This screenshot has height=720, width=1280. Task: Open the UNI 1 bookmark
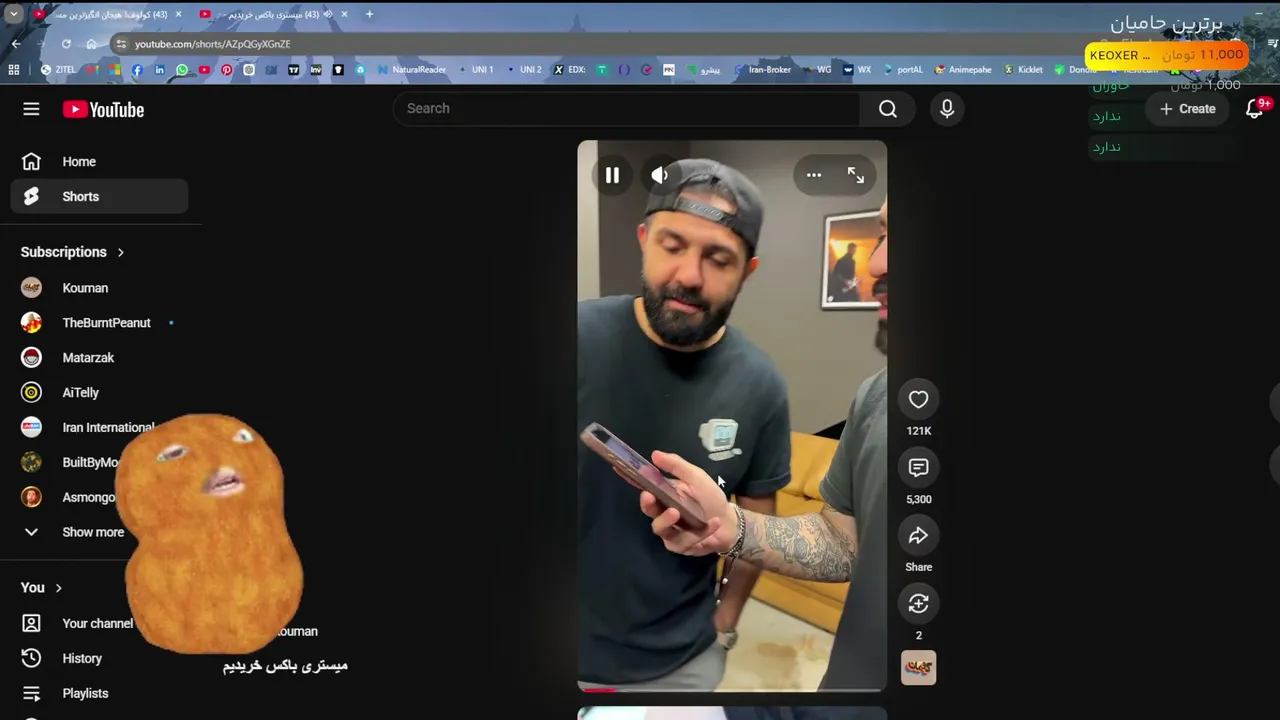[476, 70]
